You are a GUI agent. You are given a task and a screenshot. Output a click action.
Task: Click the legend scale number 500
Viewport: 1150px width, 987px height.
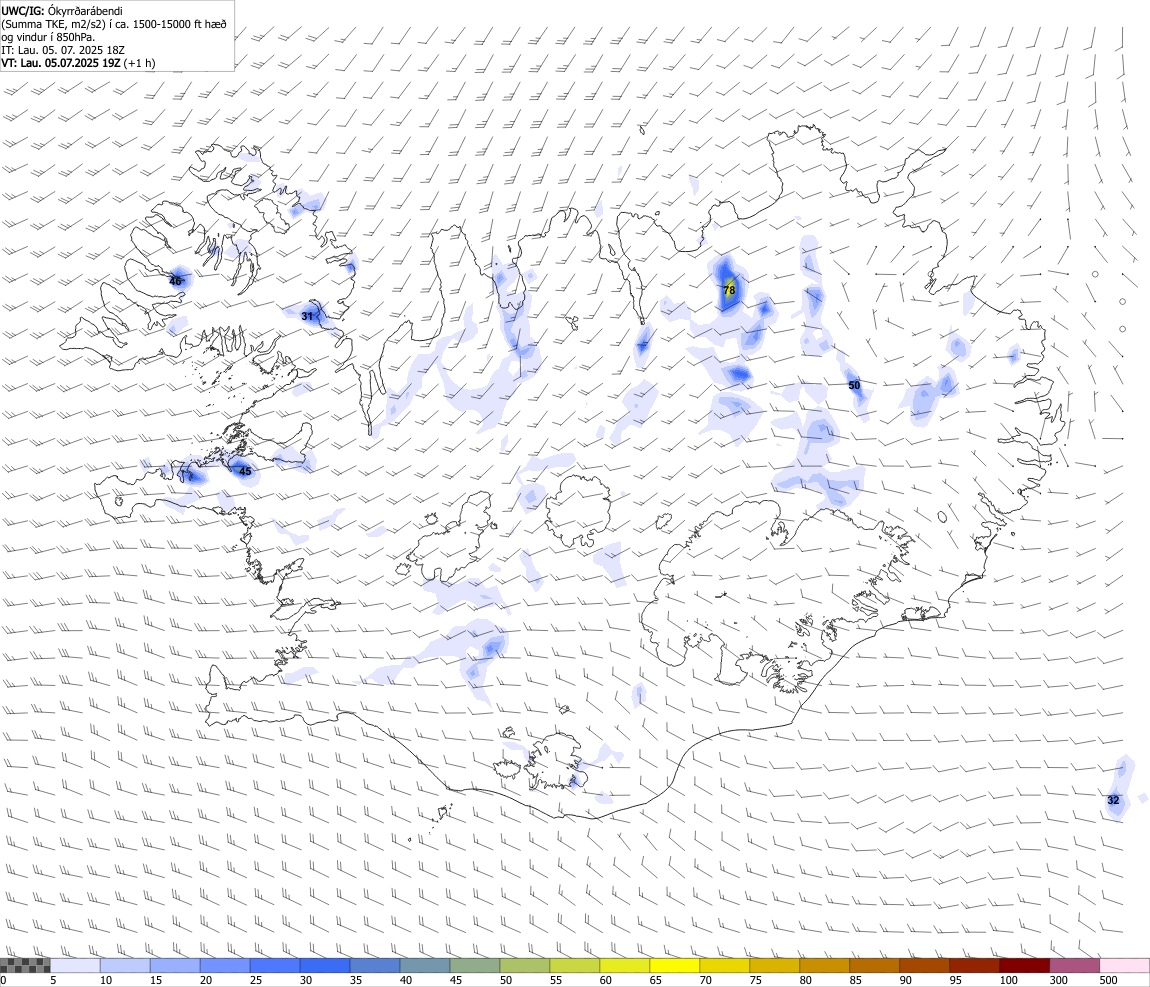1108,980
